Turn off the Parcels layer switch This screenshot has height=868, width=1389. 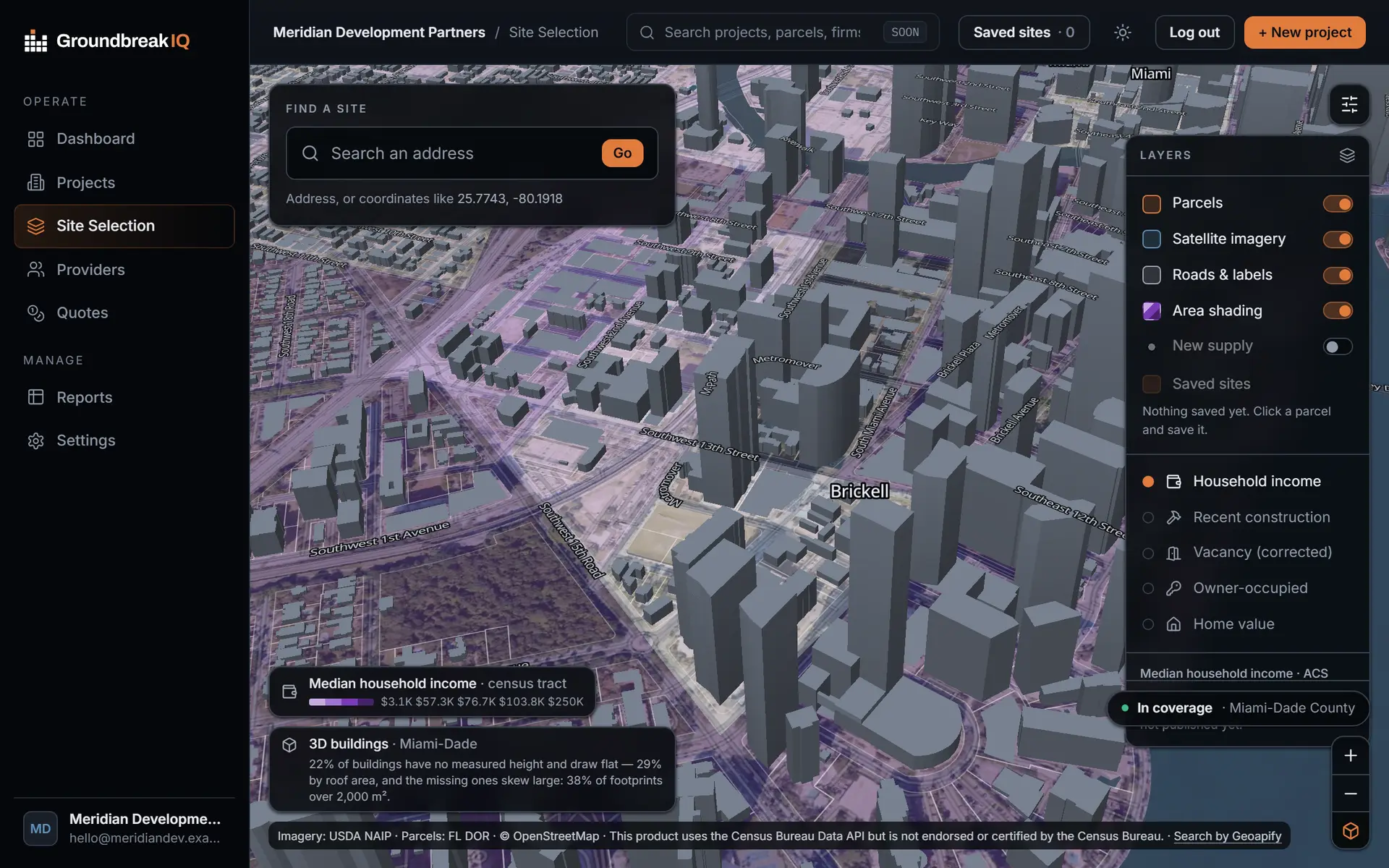1338,204
